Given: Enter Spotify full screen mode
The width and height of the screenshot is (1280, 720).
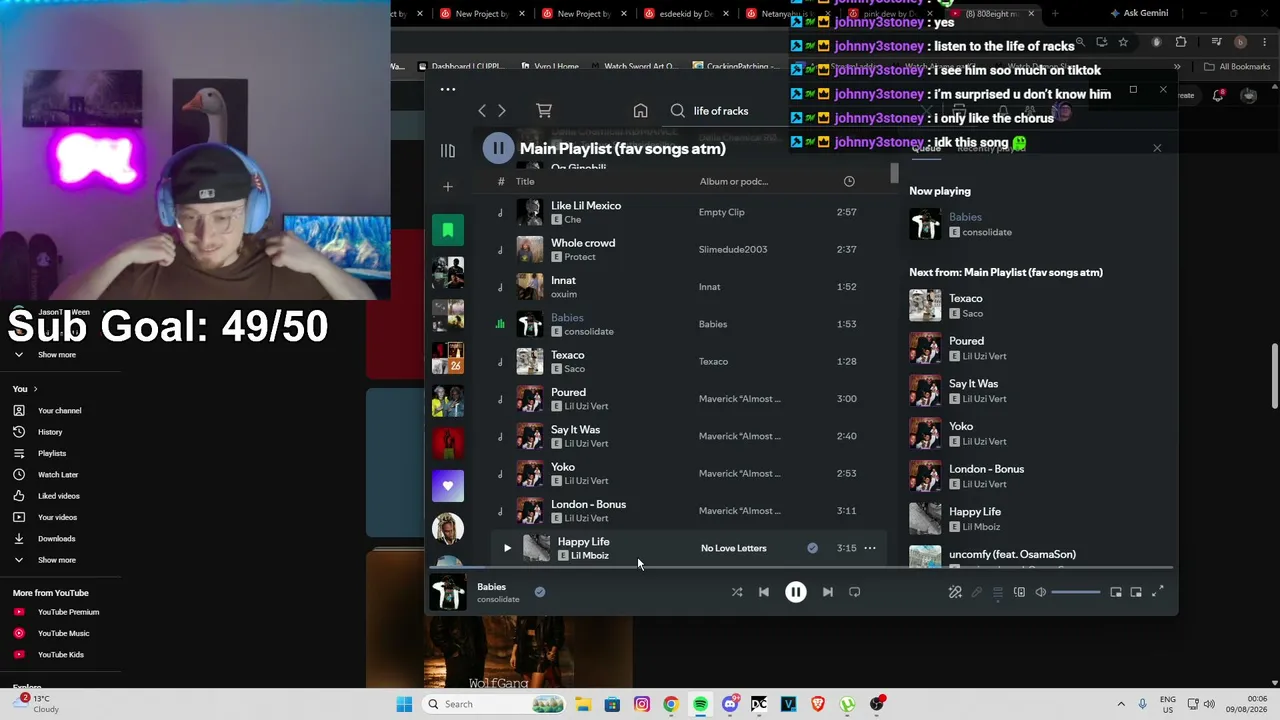Looking at the screenshot, I should (x=1158, y=592).
